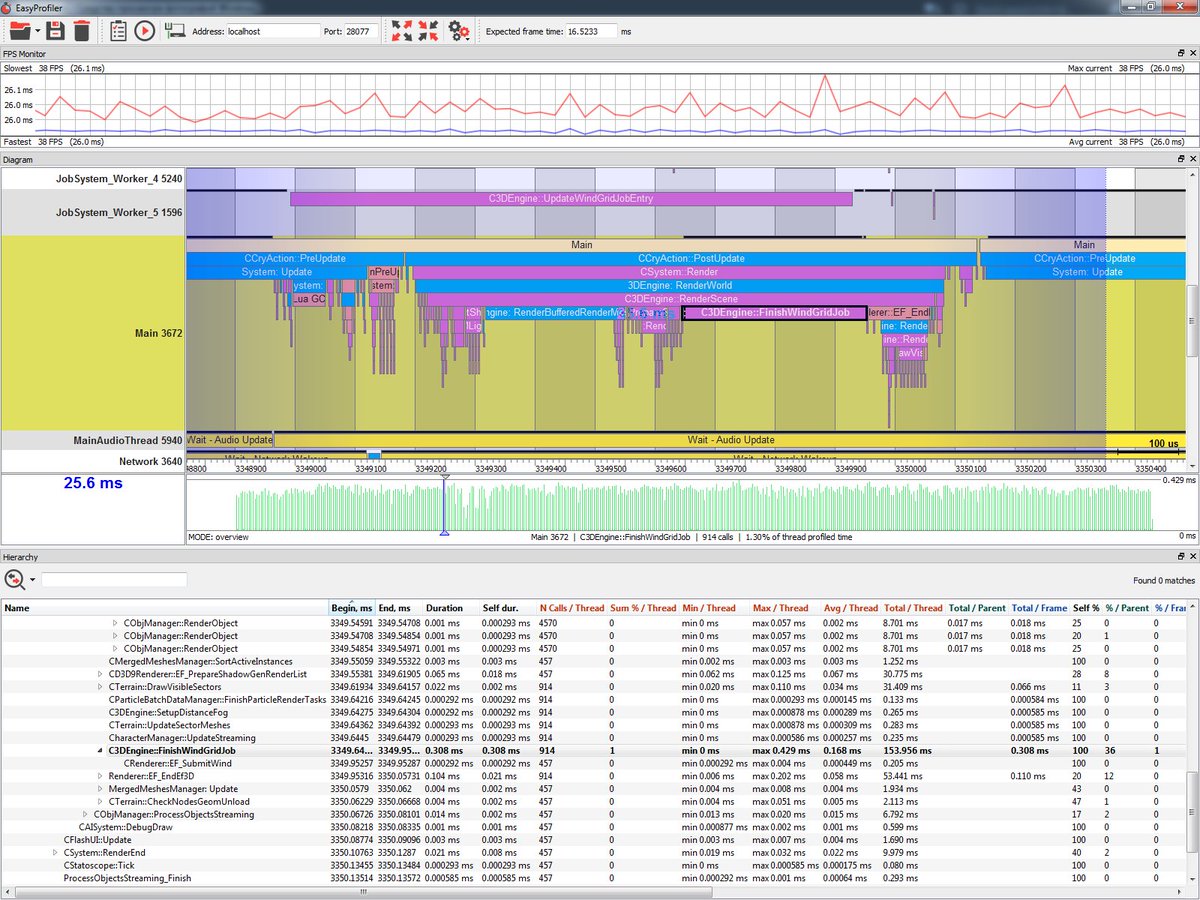Sort by Min / Thread column

[x=714, y=608]
